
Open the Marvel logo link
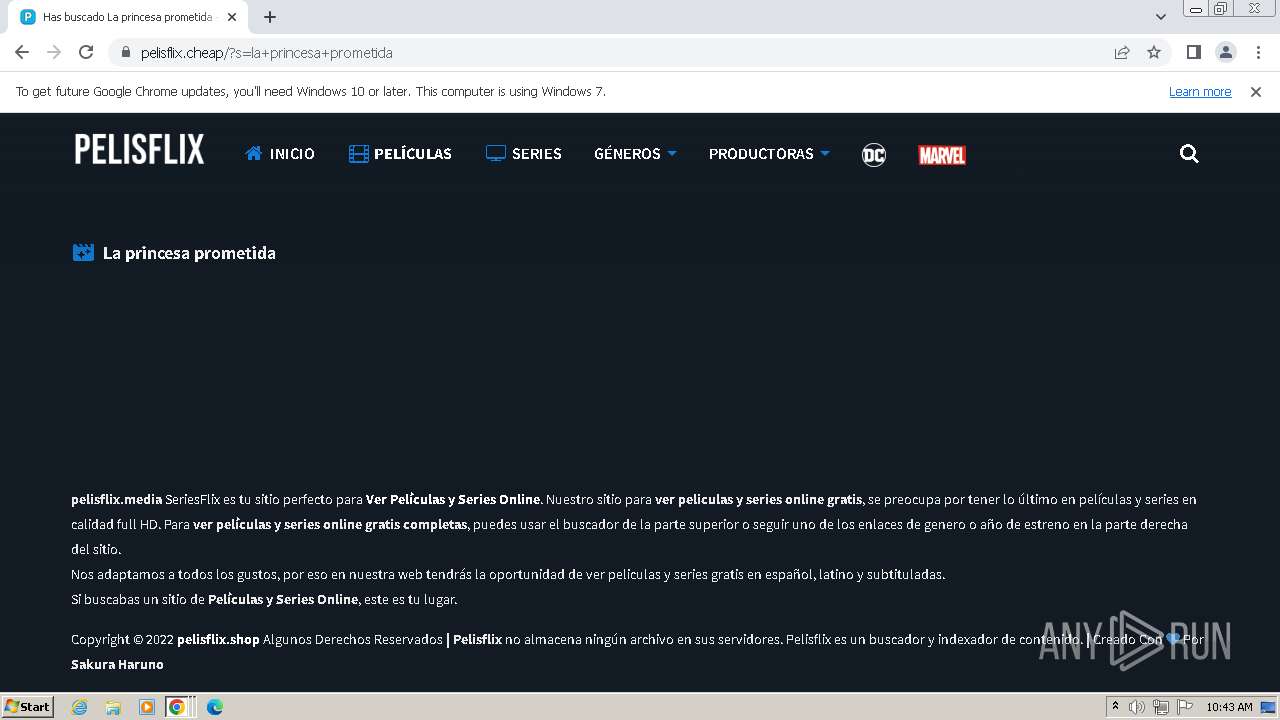942,155
